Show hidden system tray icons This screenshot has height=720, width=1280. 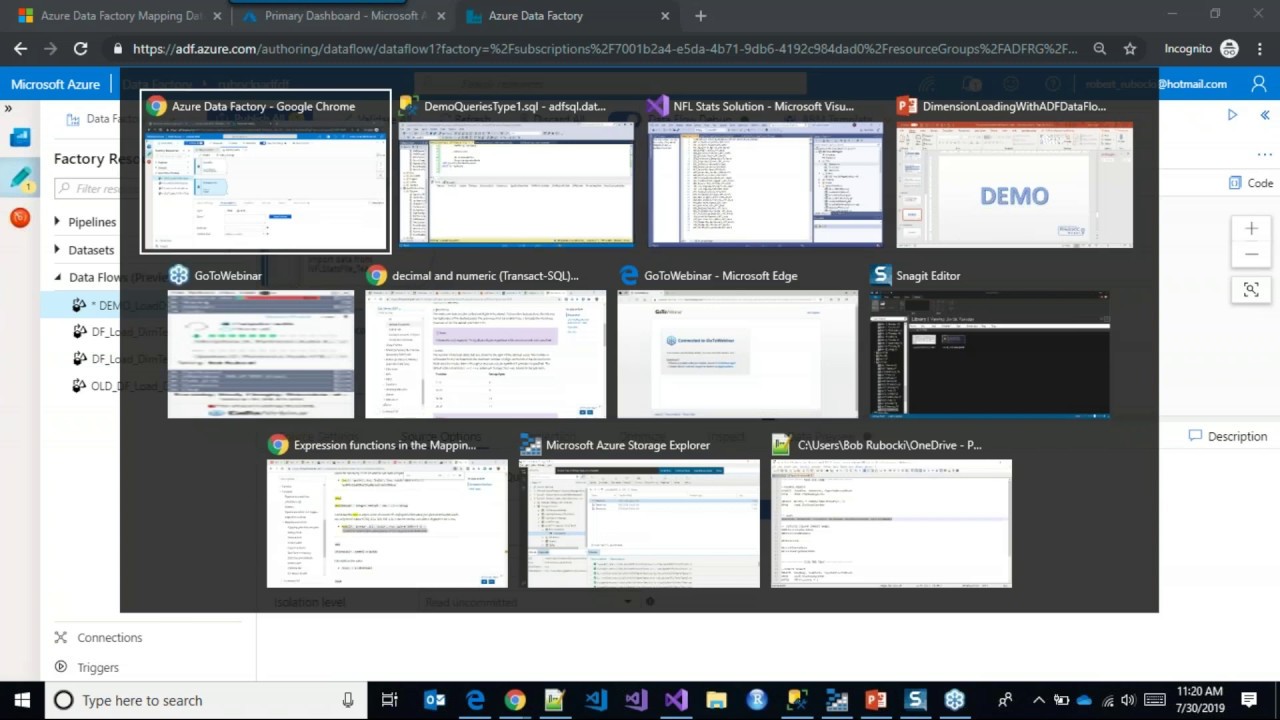(x=1038, y=700)
